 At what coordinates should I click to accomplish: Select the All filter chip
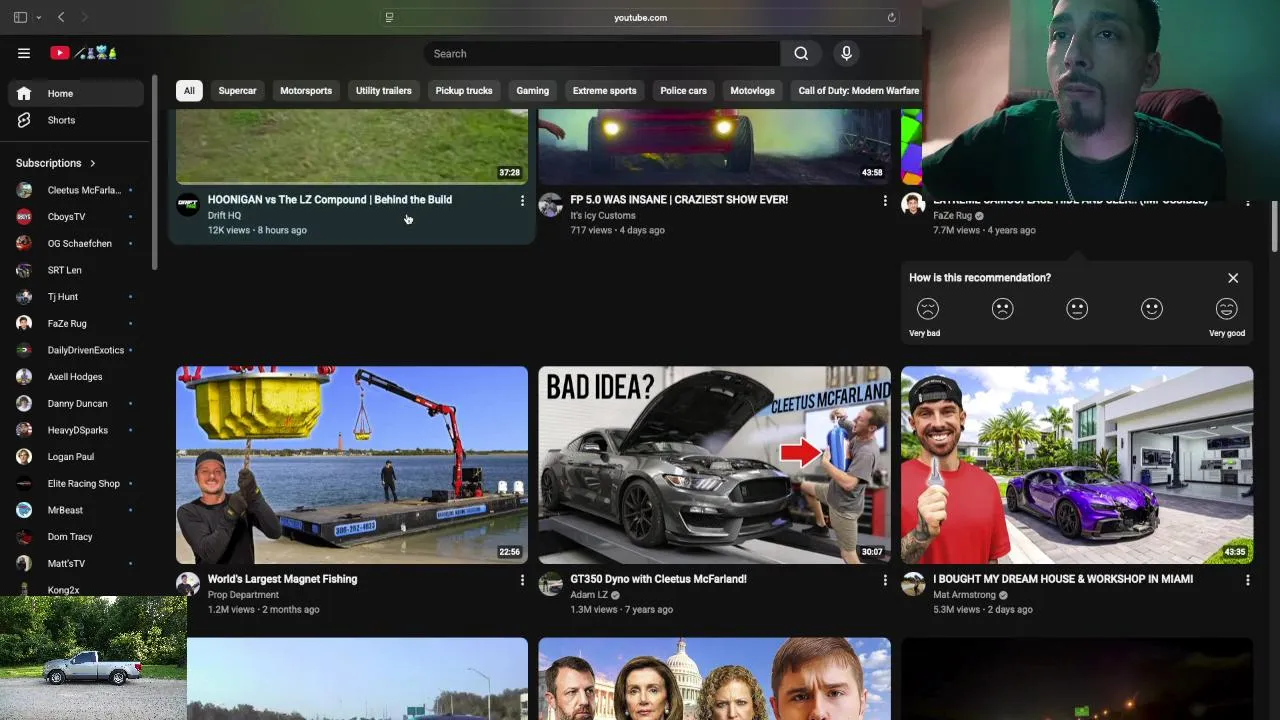(189, 91)
